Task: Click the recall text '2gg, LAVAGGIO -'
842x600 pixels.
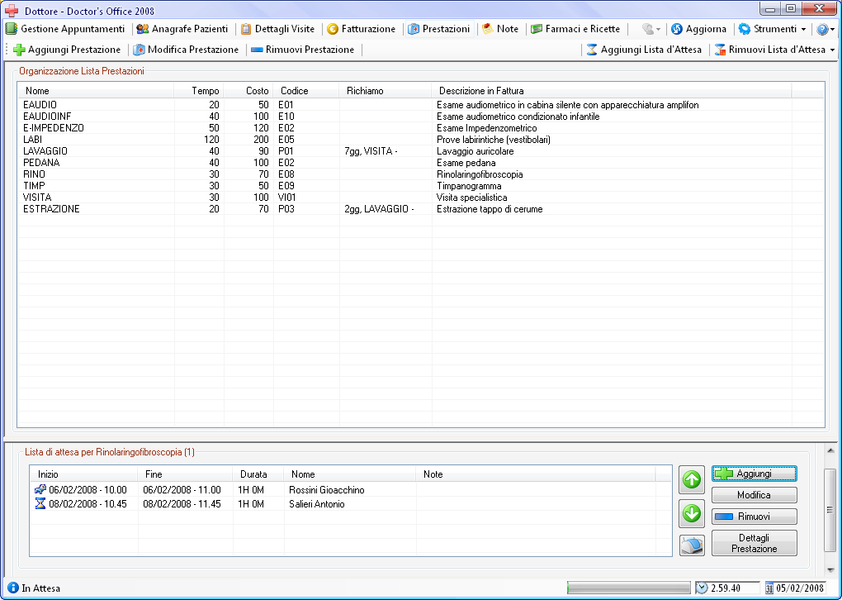Action: point(379,209)
